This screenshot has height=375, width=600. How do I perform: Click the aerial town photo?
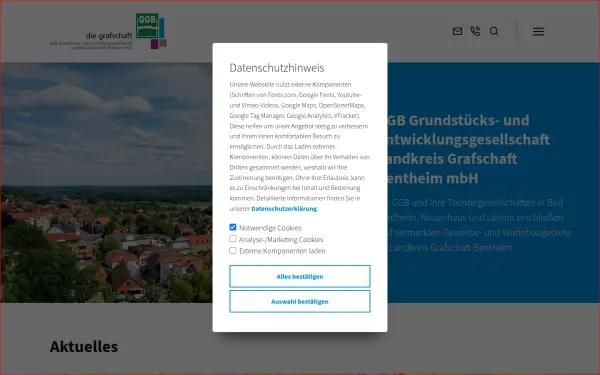coord(106,183)
